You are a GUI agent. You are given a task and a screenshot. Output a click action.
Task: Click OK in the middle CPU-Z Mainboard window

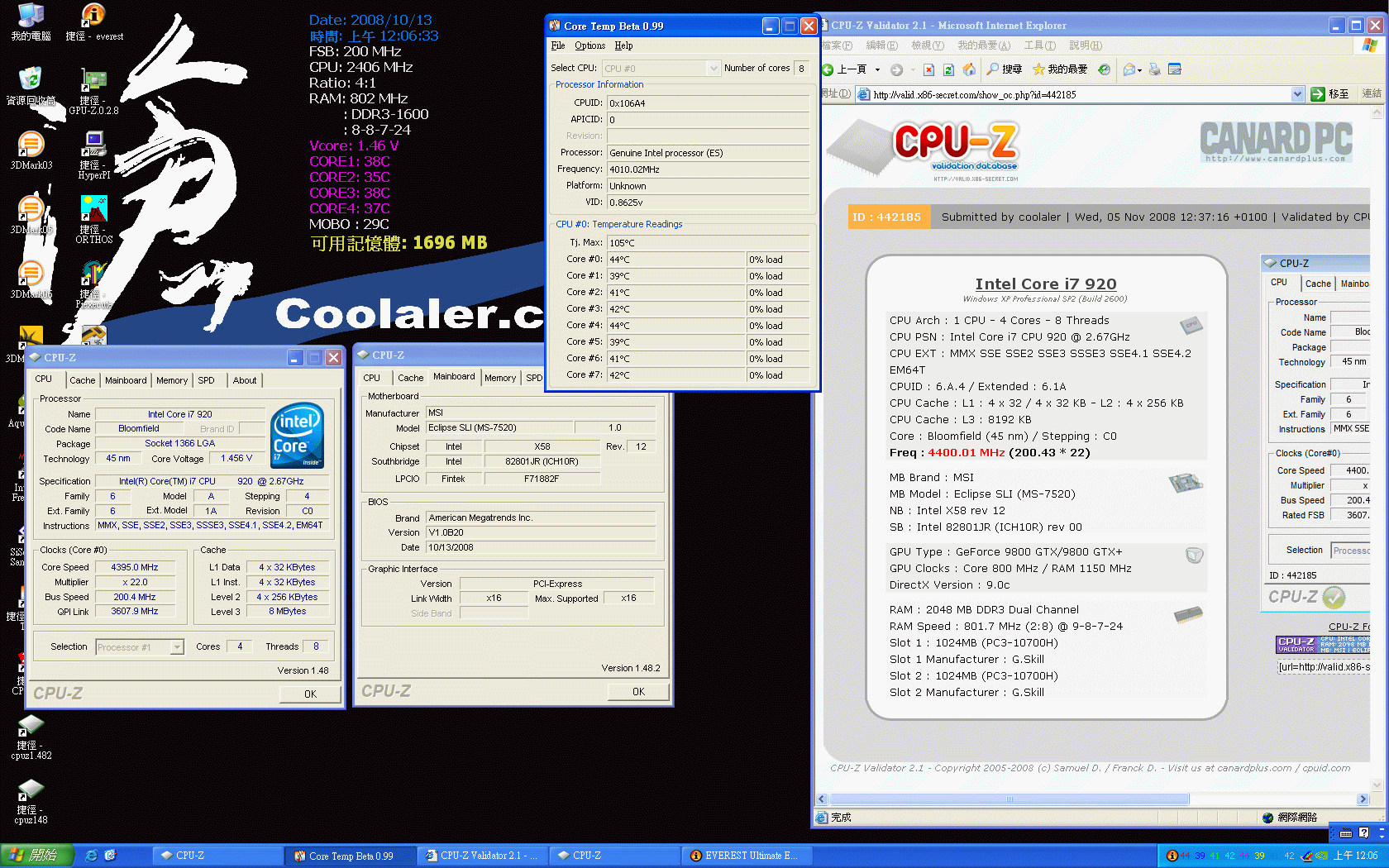(638, 691)
